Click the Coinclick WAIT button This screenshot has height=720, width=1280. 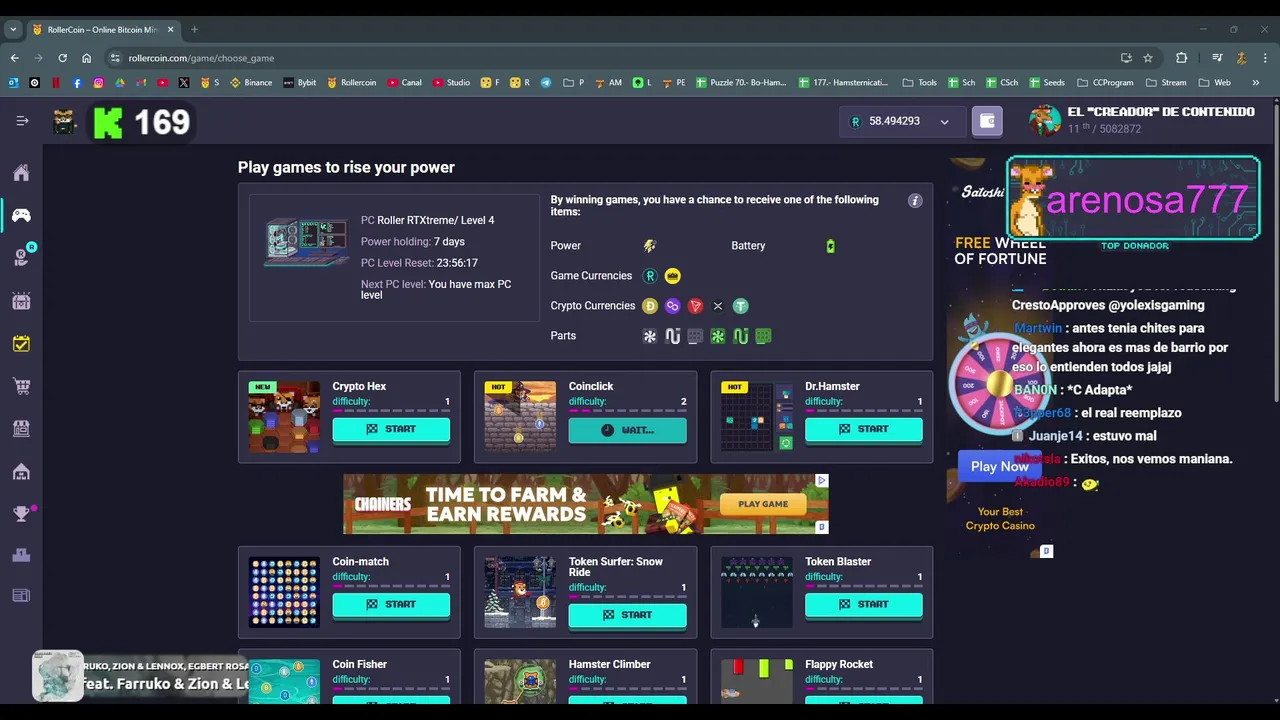[627, 430]
